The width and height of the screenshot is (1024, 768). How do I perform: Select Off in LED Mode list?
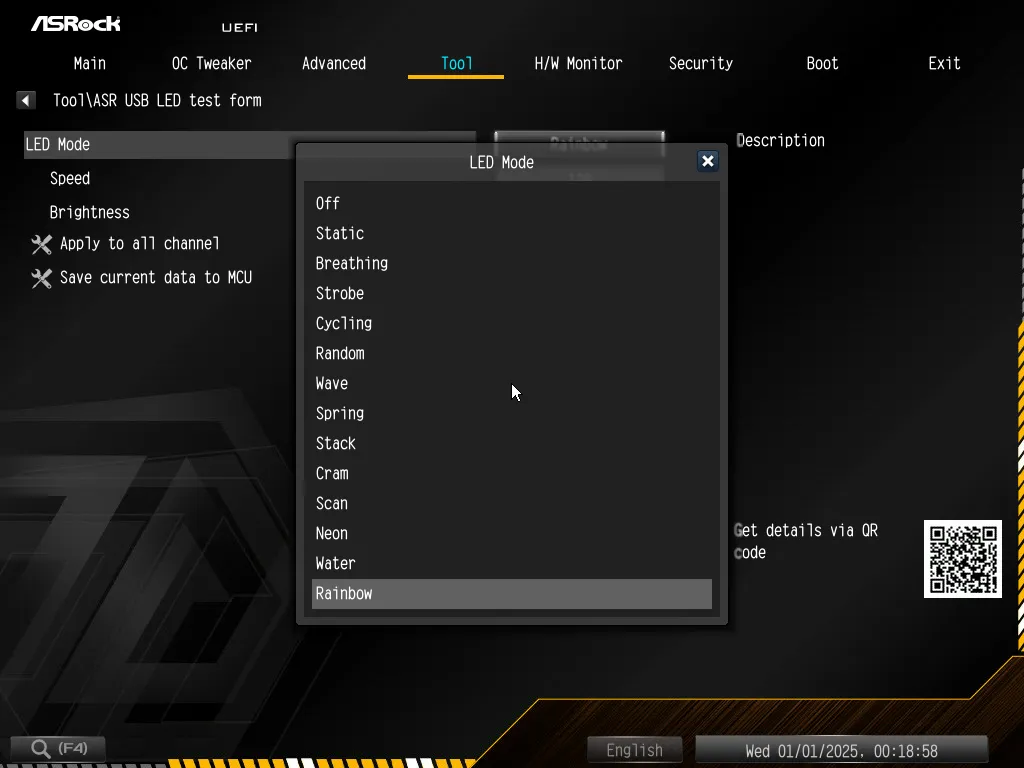[x=328, y=203]
